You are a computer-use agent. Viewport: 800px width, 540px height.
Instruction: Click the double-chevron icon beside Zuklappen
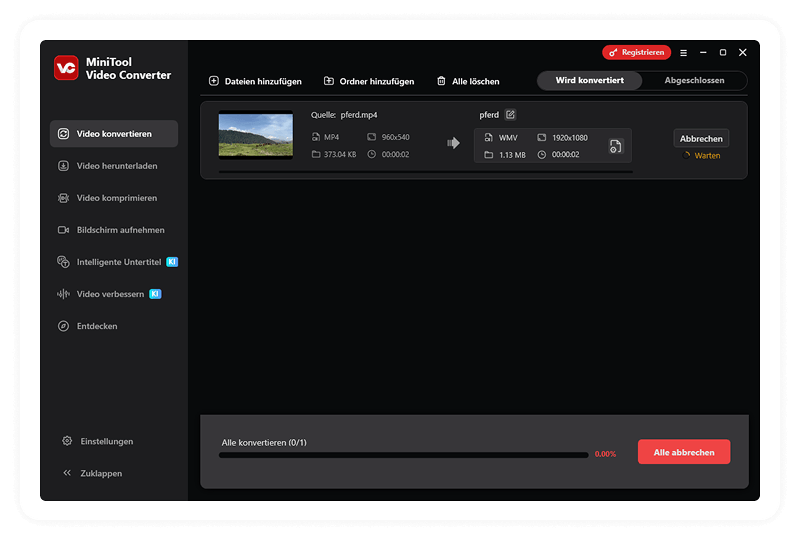67,473
